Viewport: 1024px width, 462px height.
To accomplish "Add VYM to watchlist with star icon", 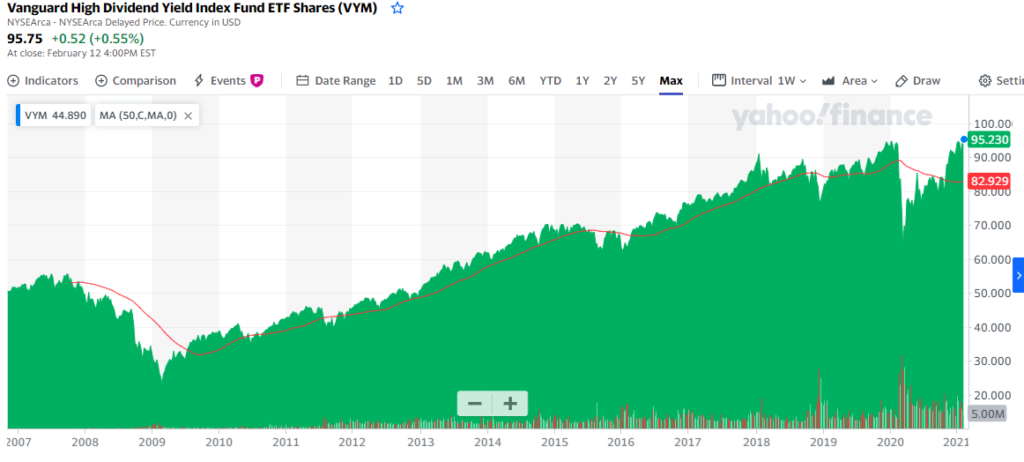I will 397,8.
